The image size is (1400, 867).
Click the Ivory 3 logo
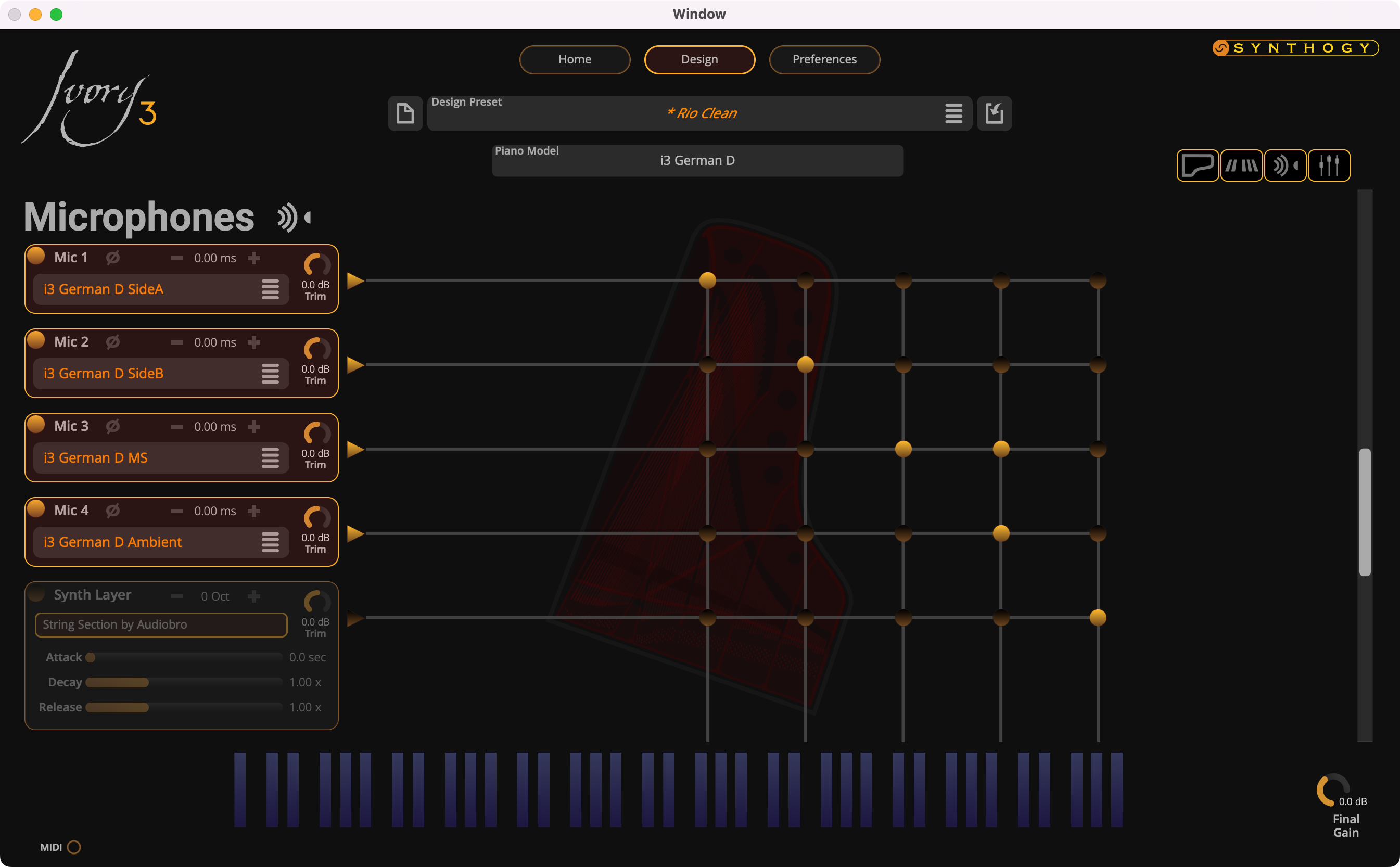(90, 99)
